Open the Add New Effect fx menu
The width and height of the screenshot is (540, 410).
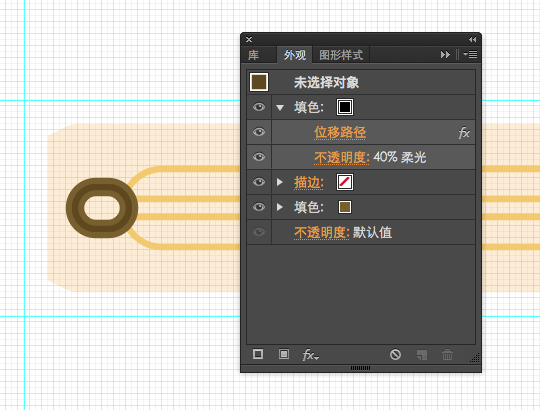coord(311,355)
